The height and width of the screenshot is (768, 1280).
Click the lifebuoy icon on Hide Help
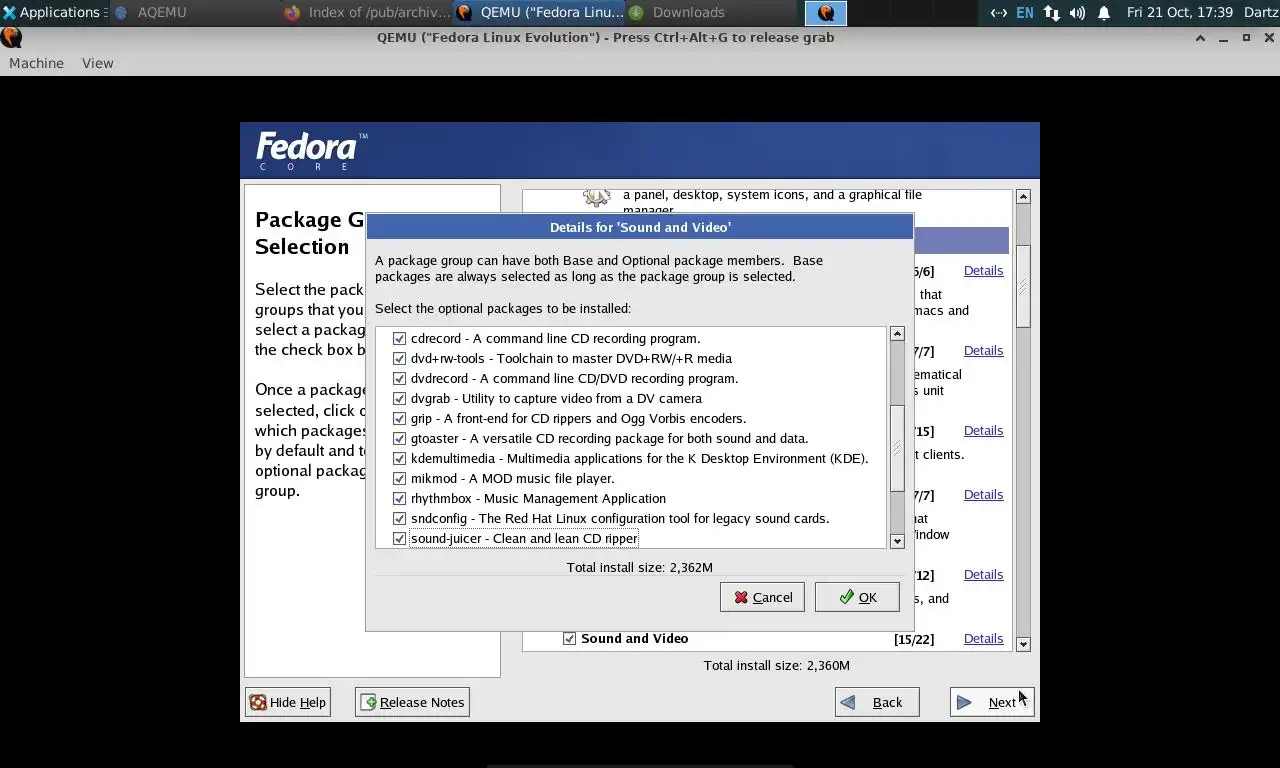coord(258,702)
